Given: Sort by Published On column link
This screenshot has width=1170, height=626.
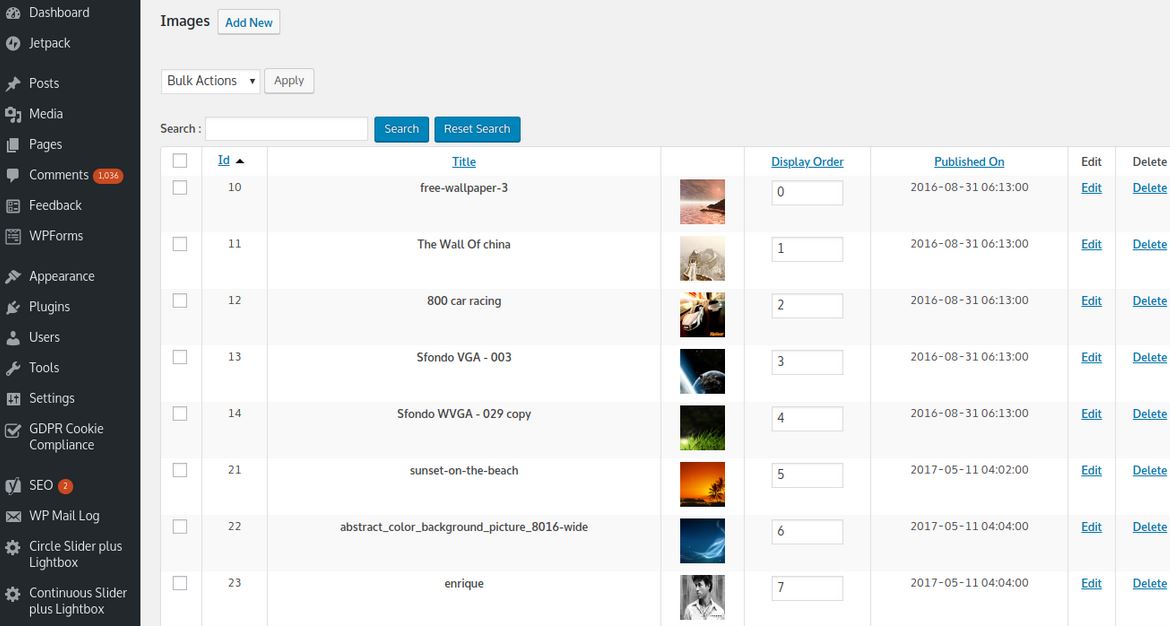Looking at the screenshot, I should coord(969,162).
